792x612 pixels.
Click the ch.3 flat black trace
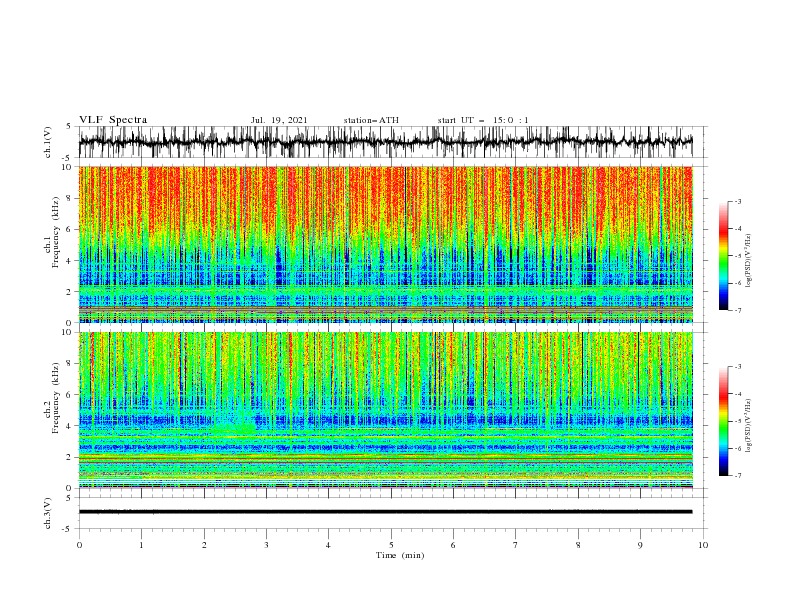[385, 512]
